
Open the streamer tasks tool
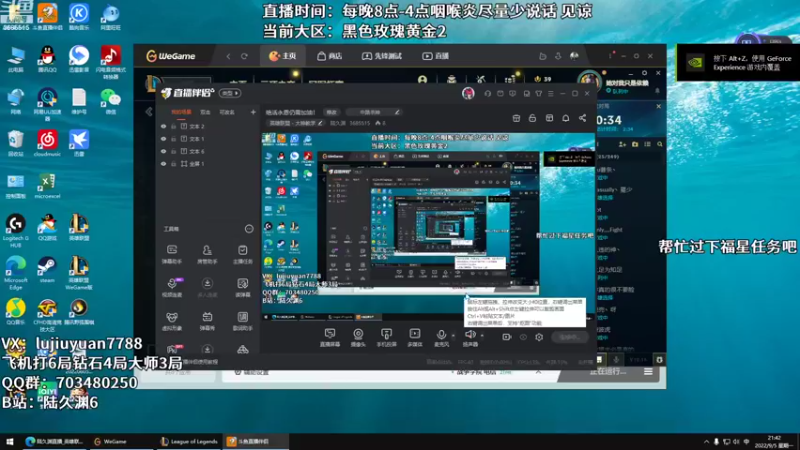(242, 254)
